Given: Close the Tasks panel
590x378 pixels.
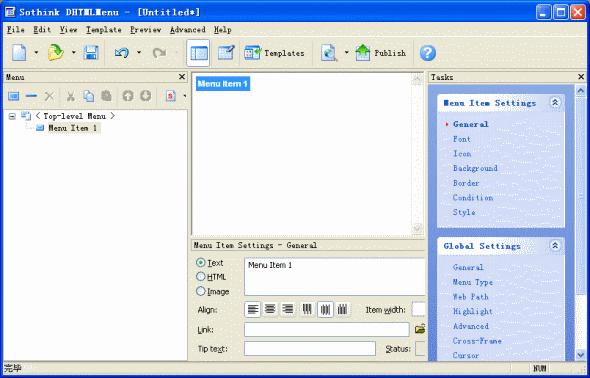Looking at the screenshot, I should click(x=581, y=77).
